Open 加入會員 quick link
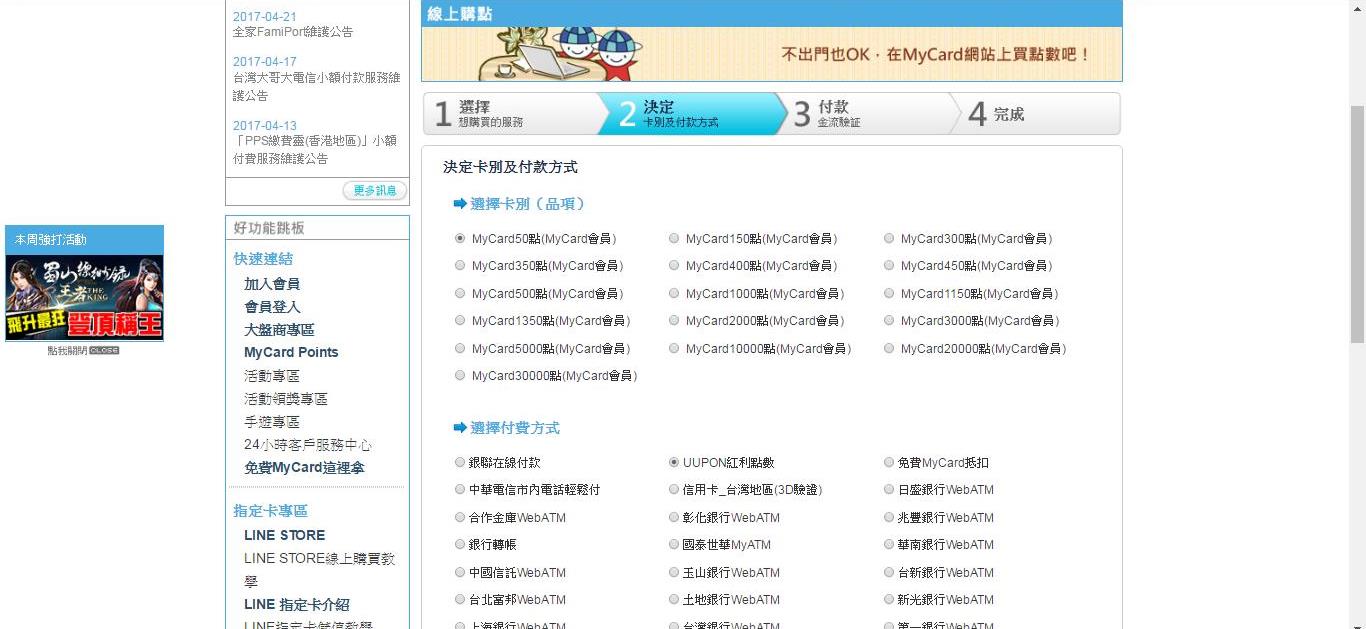Image resolution: width=1366 pixels, height=629 pixels. click(272, 284)
